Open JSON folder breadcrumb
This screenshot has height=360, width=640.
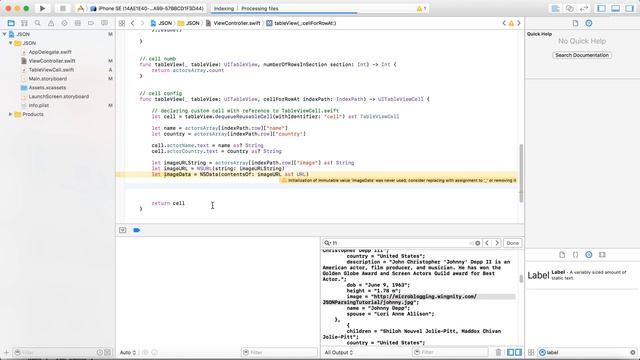tap(189, 23)
